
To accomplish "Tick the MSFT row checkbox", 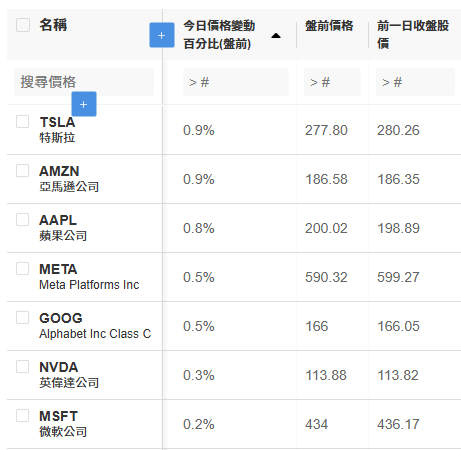I will (23, 416).
